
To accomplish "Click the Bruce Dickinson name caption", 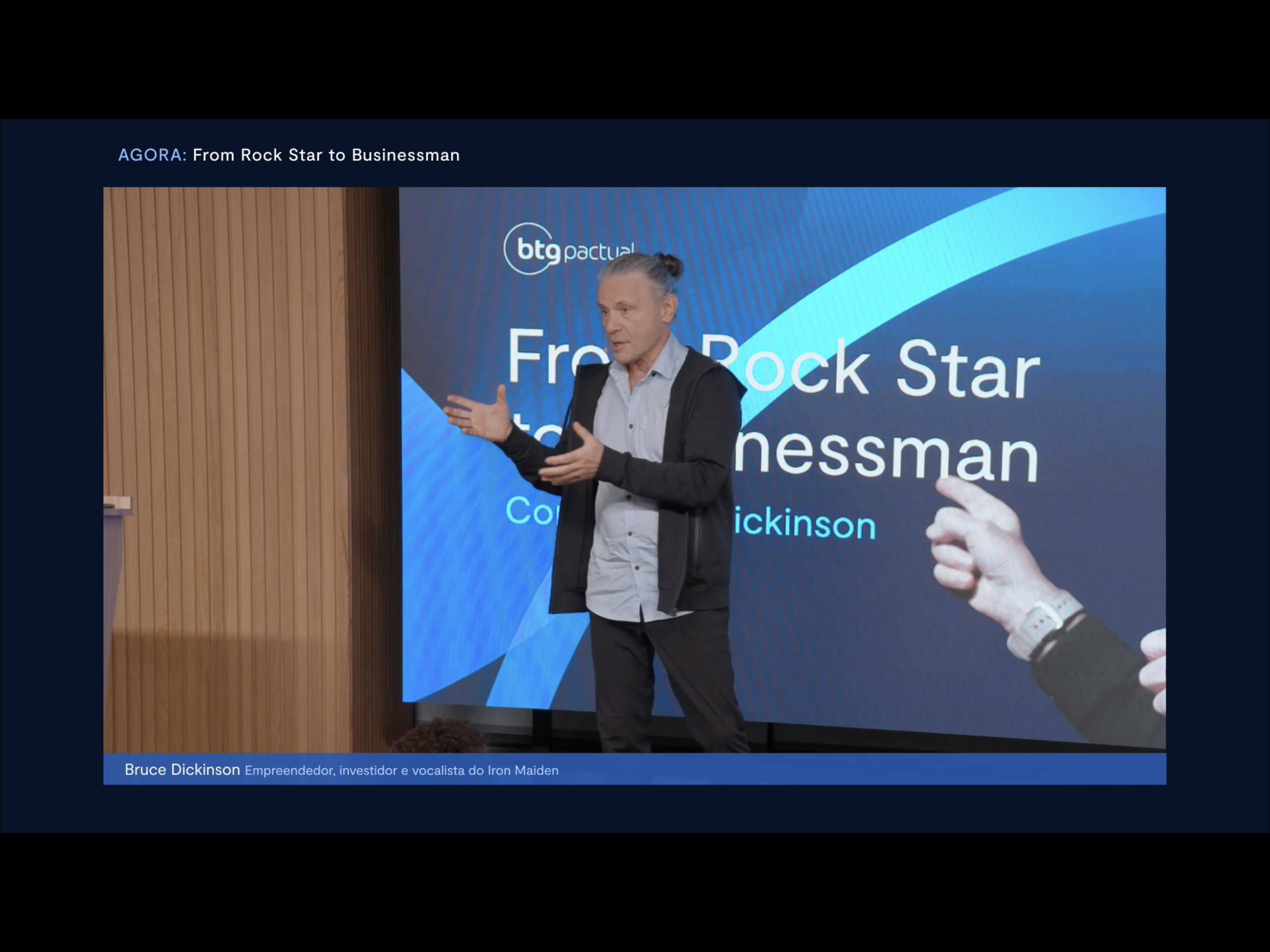I will [182, 769].
